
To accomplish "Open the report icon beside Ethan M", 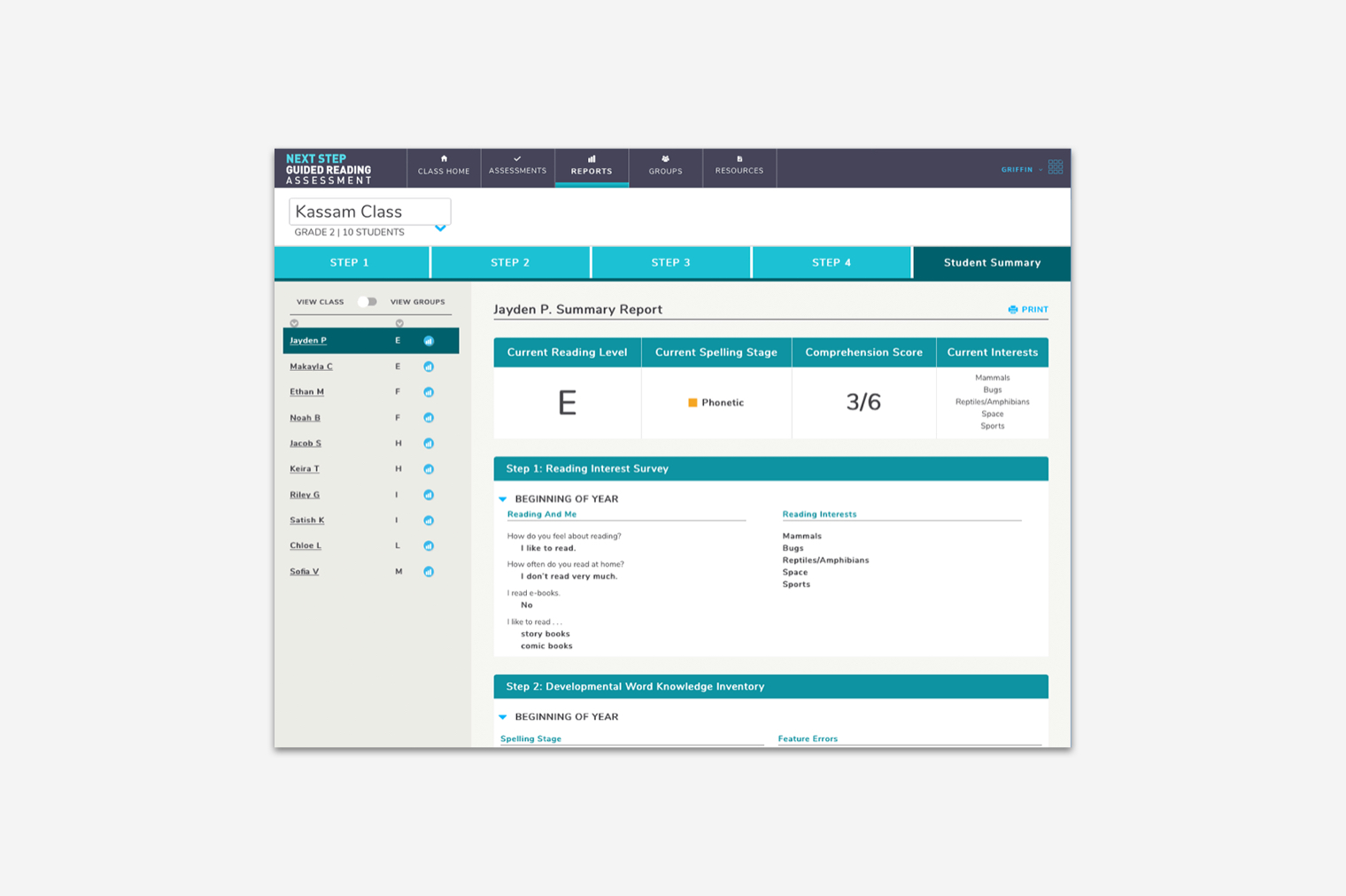I will click(x=429, y=392).
